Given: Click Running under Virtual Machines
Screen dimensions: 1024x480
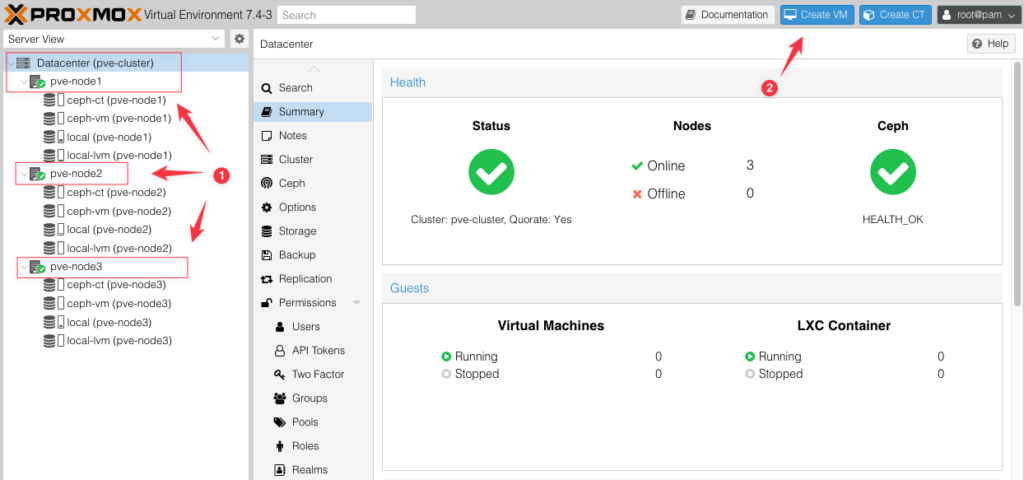Looking at the screenshot, I should (476, 357).
